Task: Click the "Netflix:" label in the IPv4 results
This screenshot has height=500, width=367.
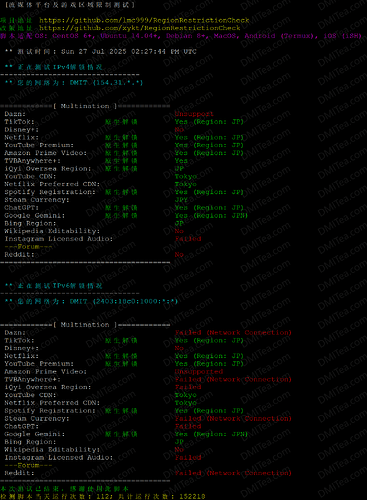Action: (x=21, y=137)
